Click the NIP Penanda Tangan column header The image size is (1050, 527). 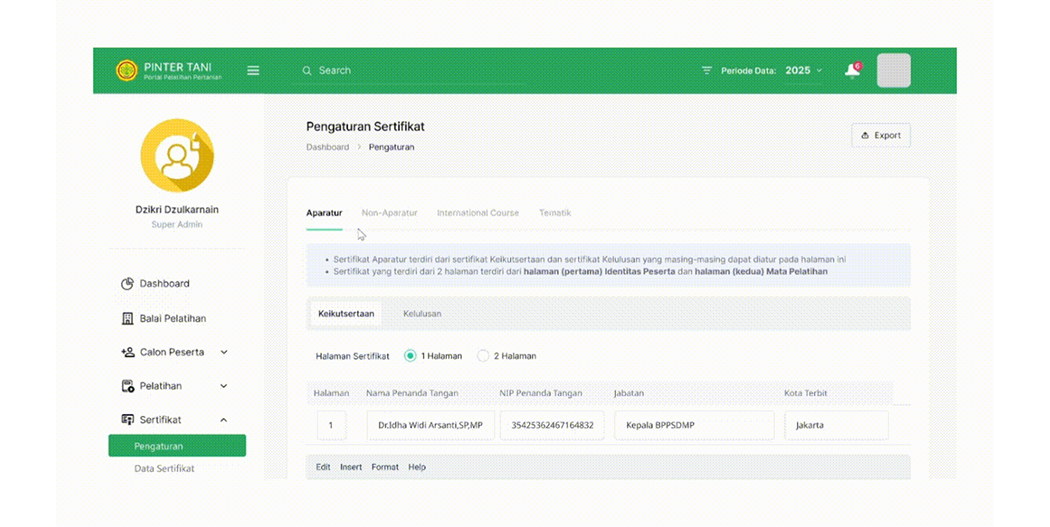[540, 394]
